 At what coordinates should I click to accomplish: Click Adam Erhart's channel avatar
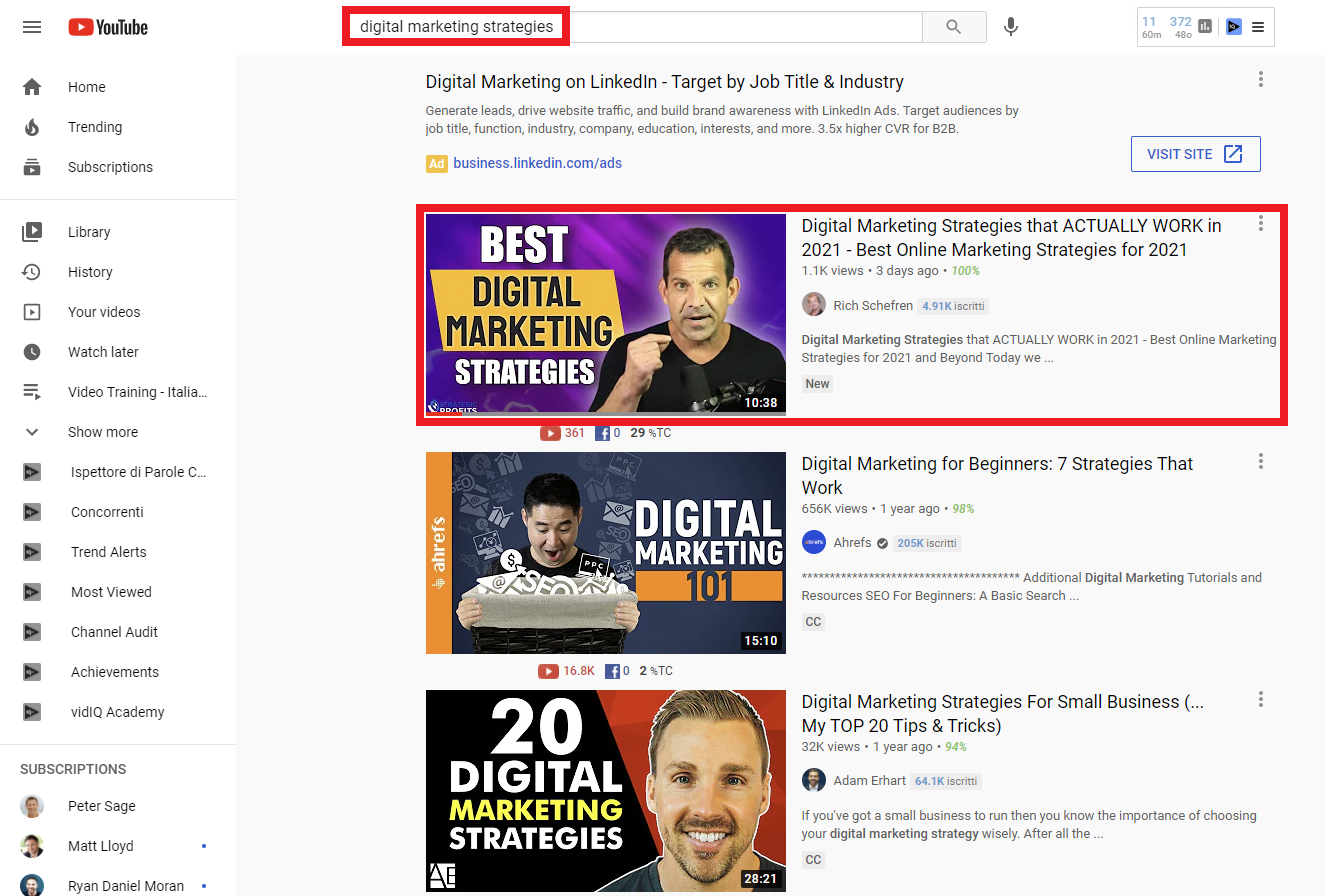click(814, 781)
